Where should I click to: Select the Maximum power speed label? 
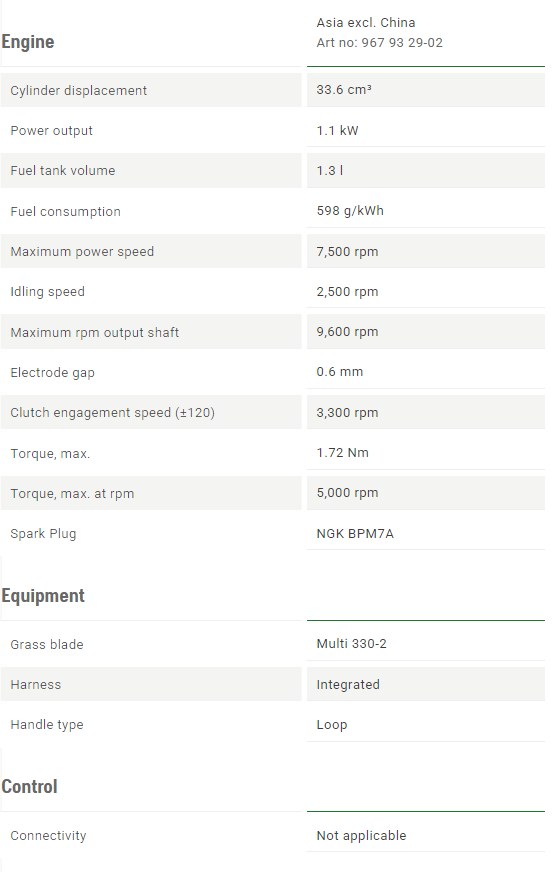[82, 251]
